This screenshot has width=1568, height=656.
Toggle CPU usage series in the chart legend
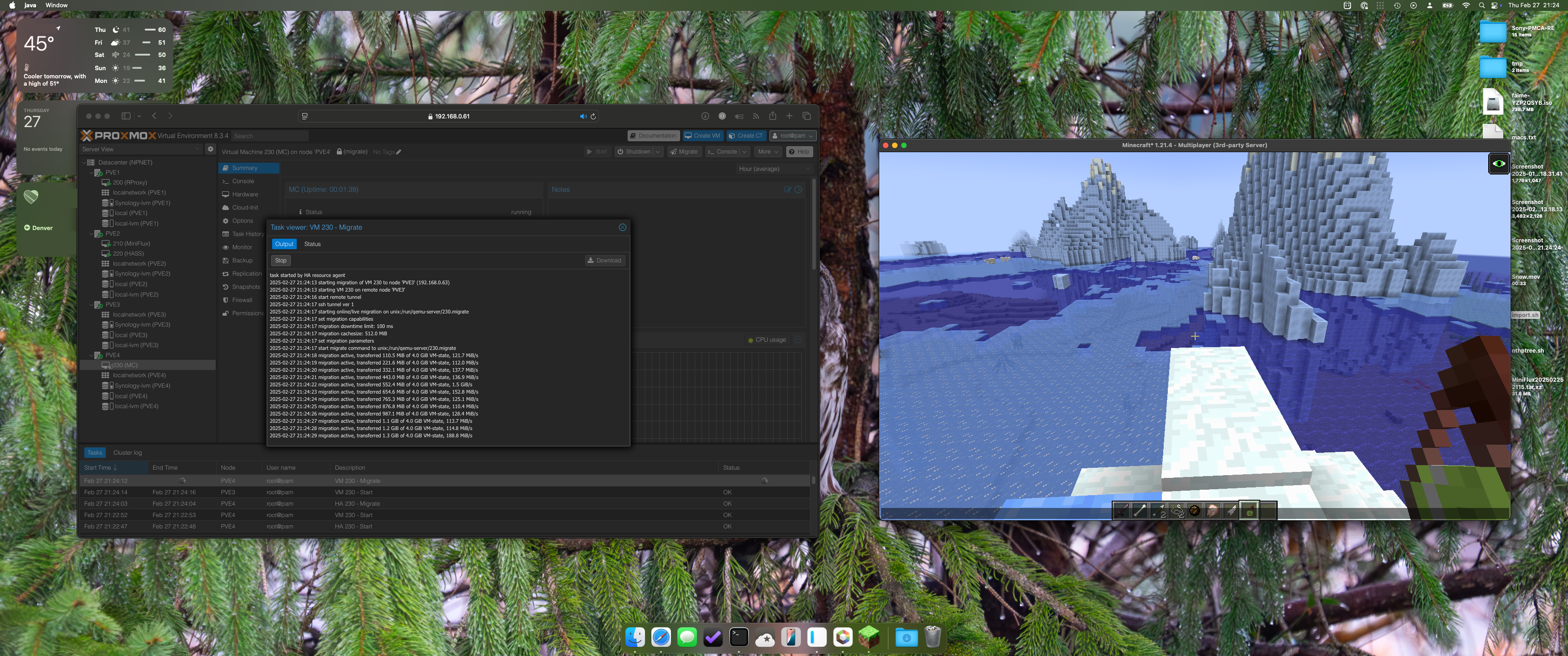(767, 340)
